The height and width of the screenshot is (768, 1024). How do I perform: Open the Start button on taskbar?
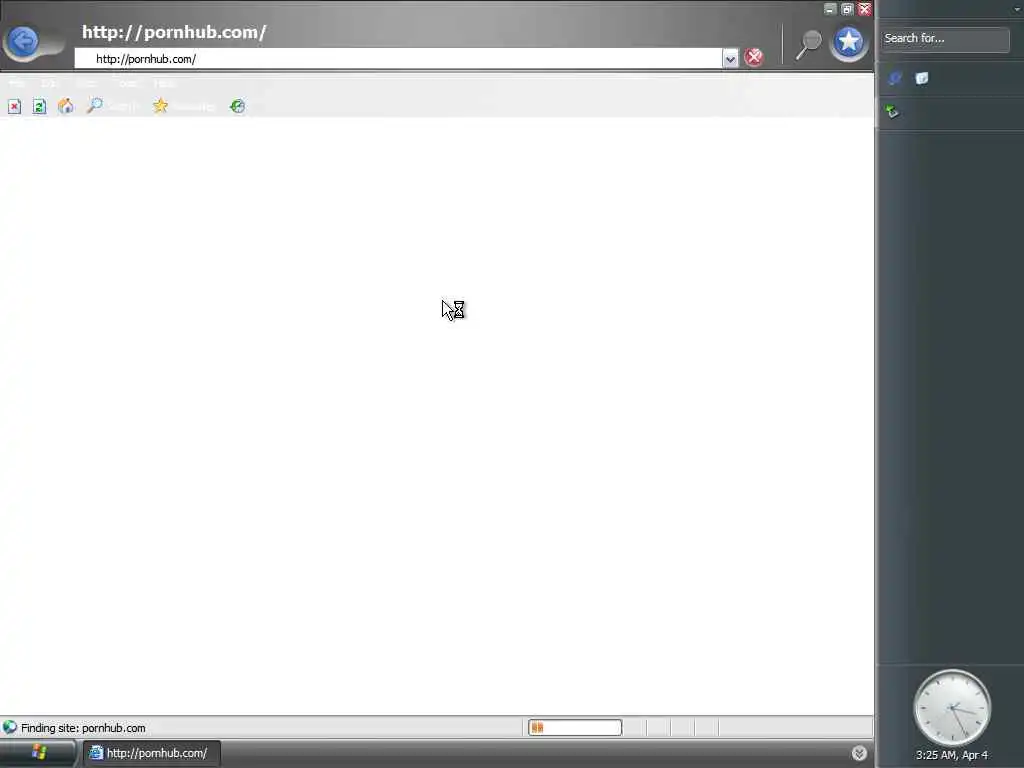[x=39, y=753]
